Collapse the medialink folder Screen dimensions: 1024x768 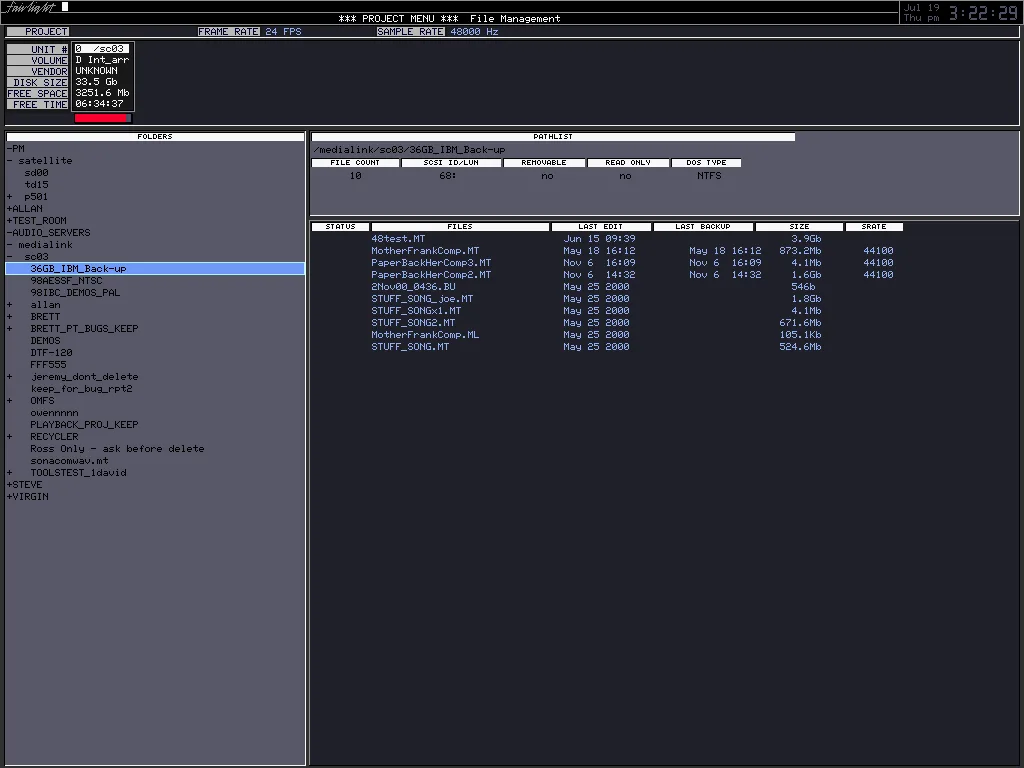pyautogui.click(x=10, y=245)
